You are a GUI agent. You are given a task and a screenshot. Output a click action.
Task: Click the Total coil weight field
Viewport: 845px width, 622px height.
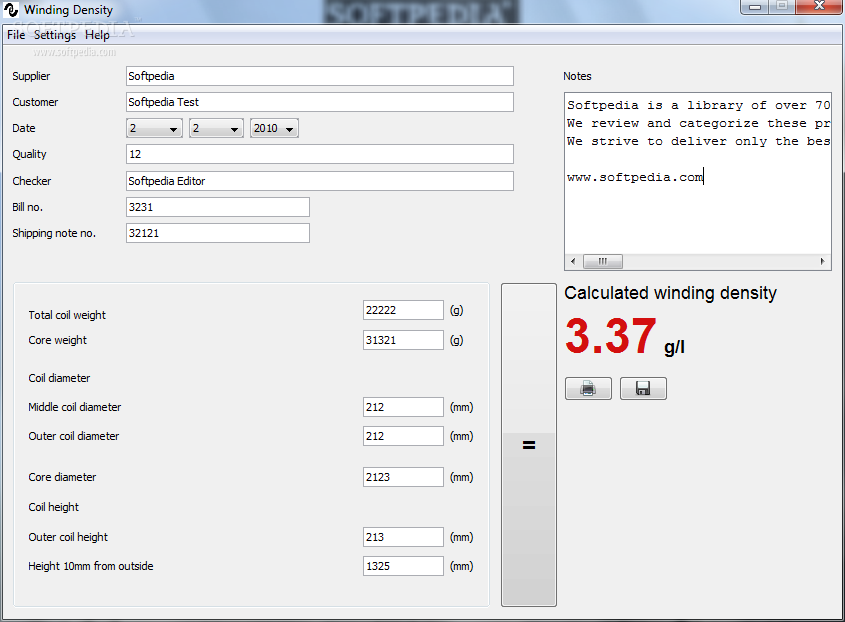coord(403,310)
